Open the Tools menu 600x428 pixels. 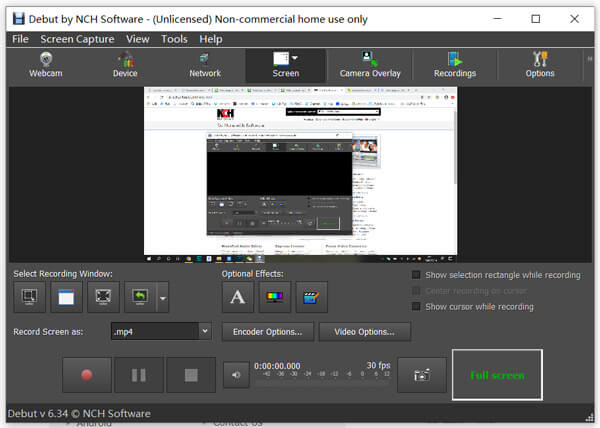coord(174,39)
